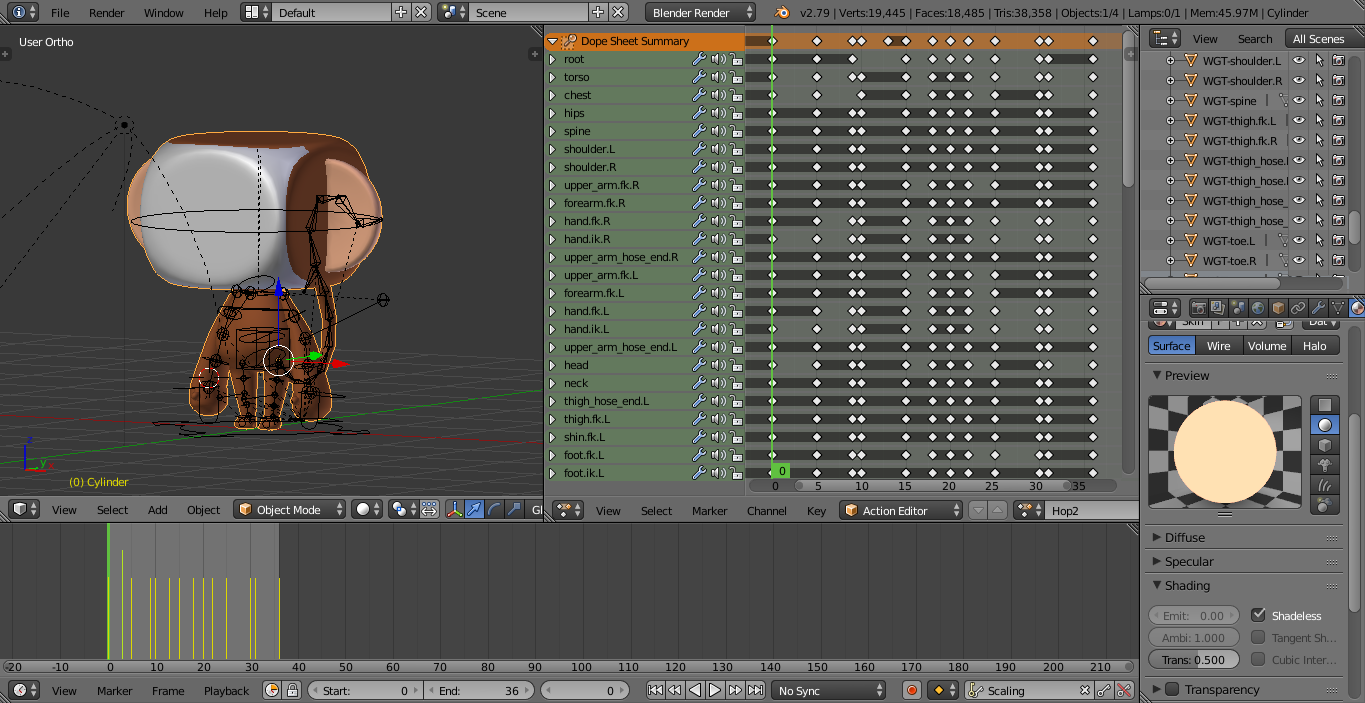Open the Render menu

(x=106, y=13)
